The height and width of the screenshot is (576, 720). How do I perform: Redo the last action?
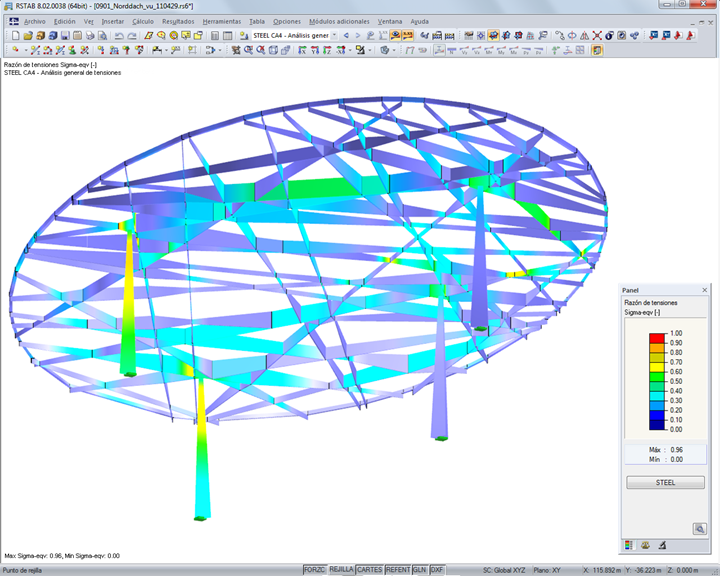pos(132,35)
